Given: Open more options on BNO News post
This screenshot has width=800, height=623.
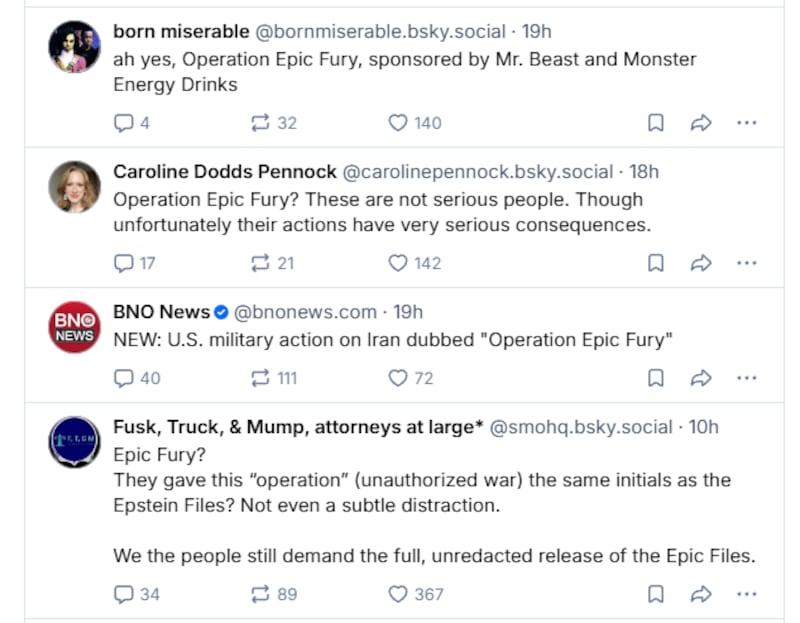Looking at the screenshot, I should pos(746,378).
